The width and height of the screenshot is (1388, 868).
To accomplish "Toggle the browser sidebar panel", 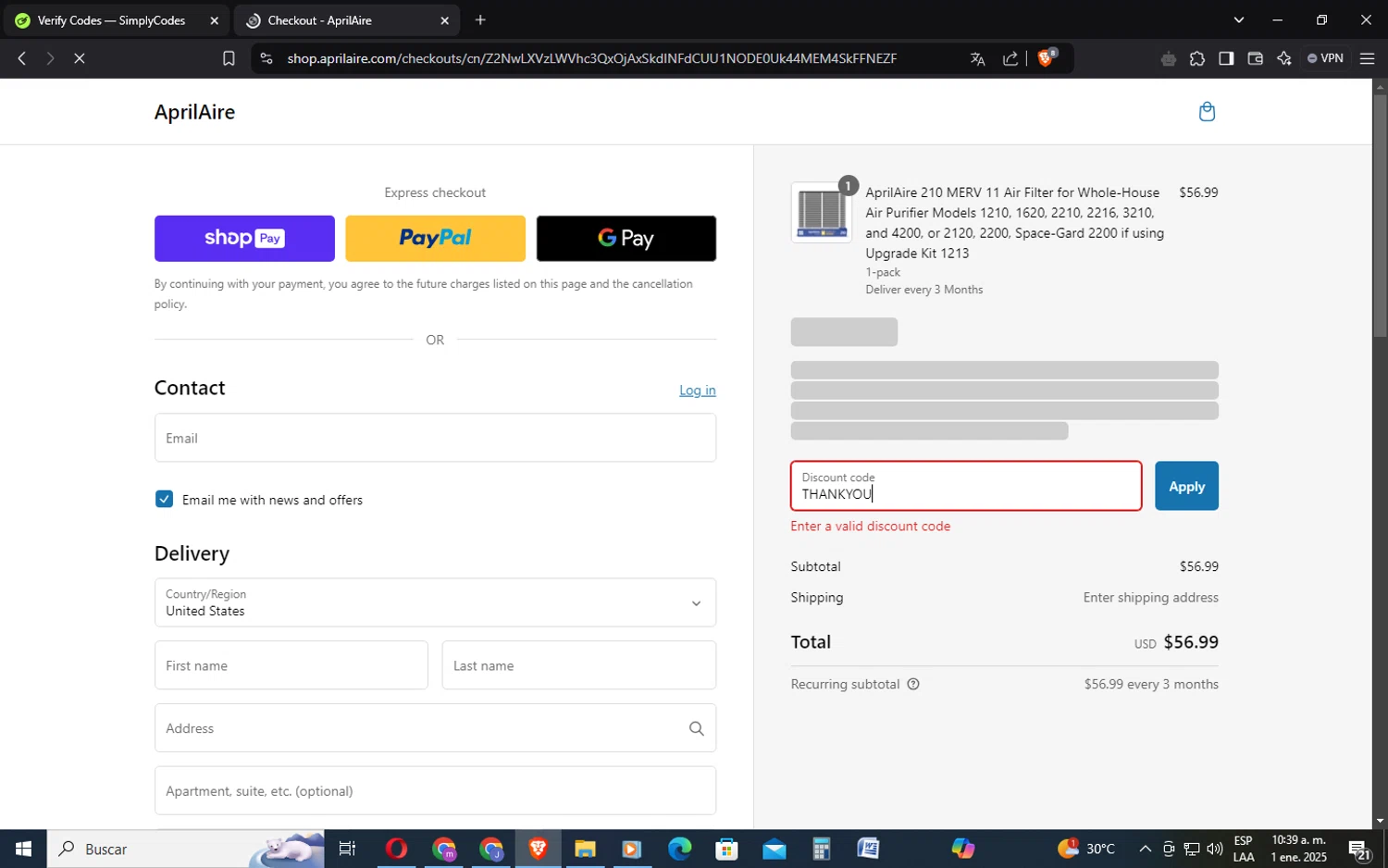I will click(1226, 58).
